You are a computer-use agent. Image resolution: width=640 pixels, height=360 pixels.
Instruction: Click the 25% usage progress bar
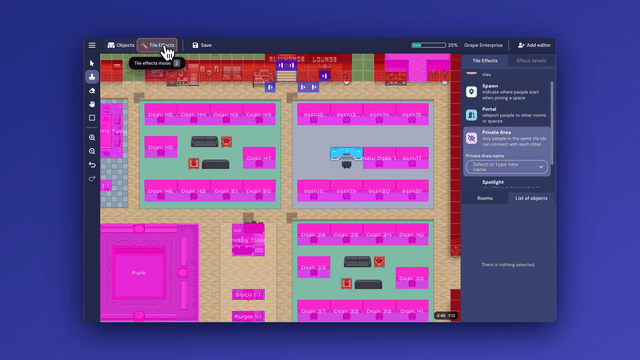tap(428, 45)
